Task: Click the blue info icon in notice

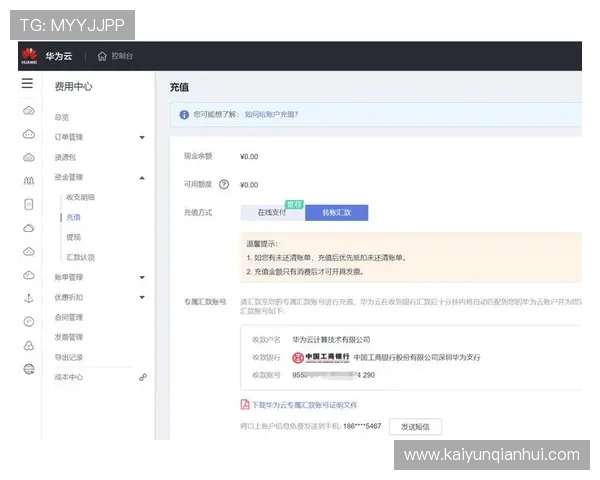Action: tap(184, 114)
